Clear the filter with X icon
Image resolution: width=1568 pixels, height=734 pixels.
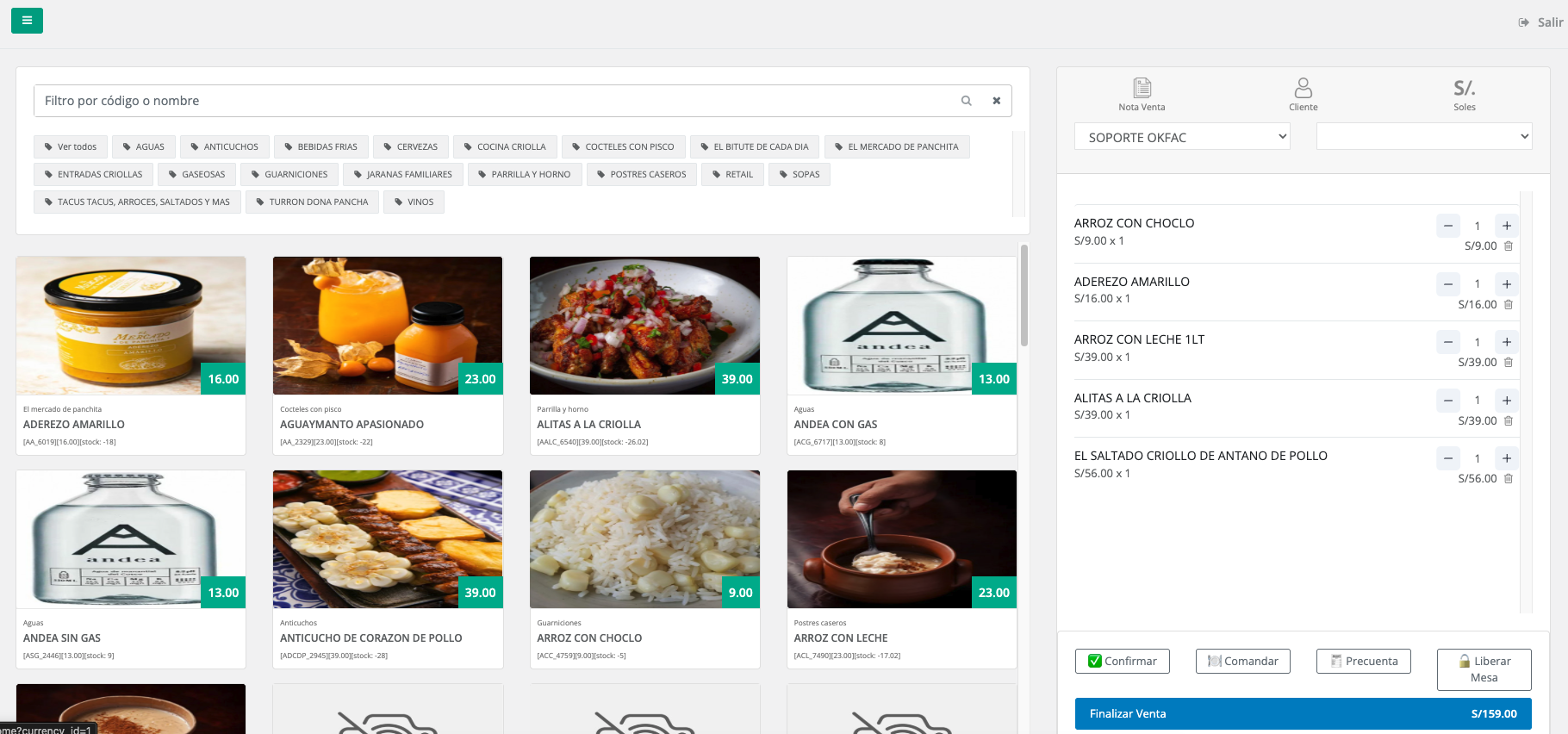(x=996, y=101)
